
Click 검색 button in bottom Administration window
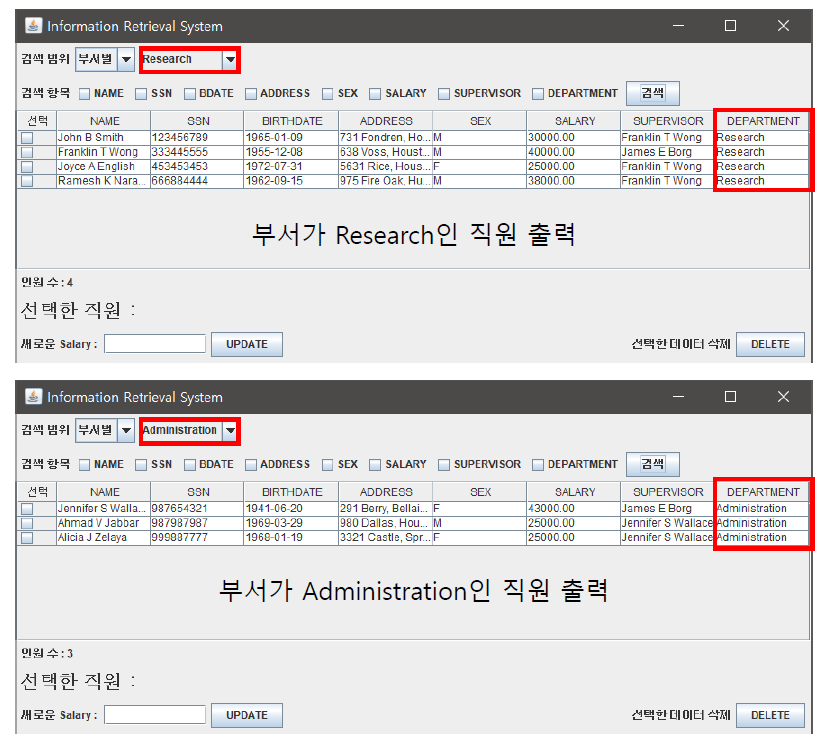pos(652,464)
